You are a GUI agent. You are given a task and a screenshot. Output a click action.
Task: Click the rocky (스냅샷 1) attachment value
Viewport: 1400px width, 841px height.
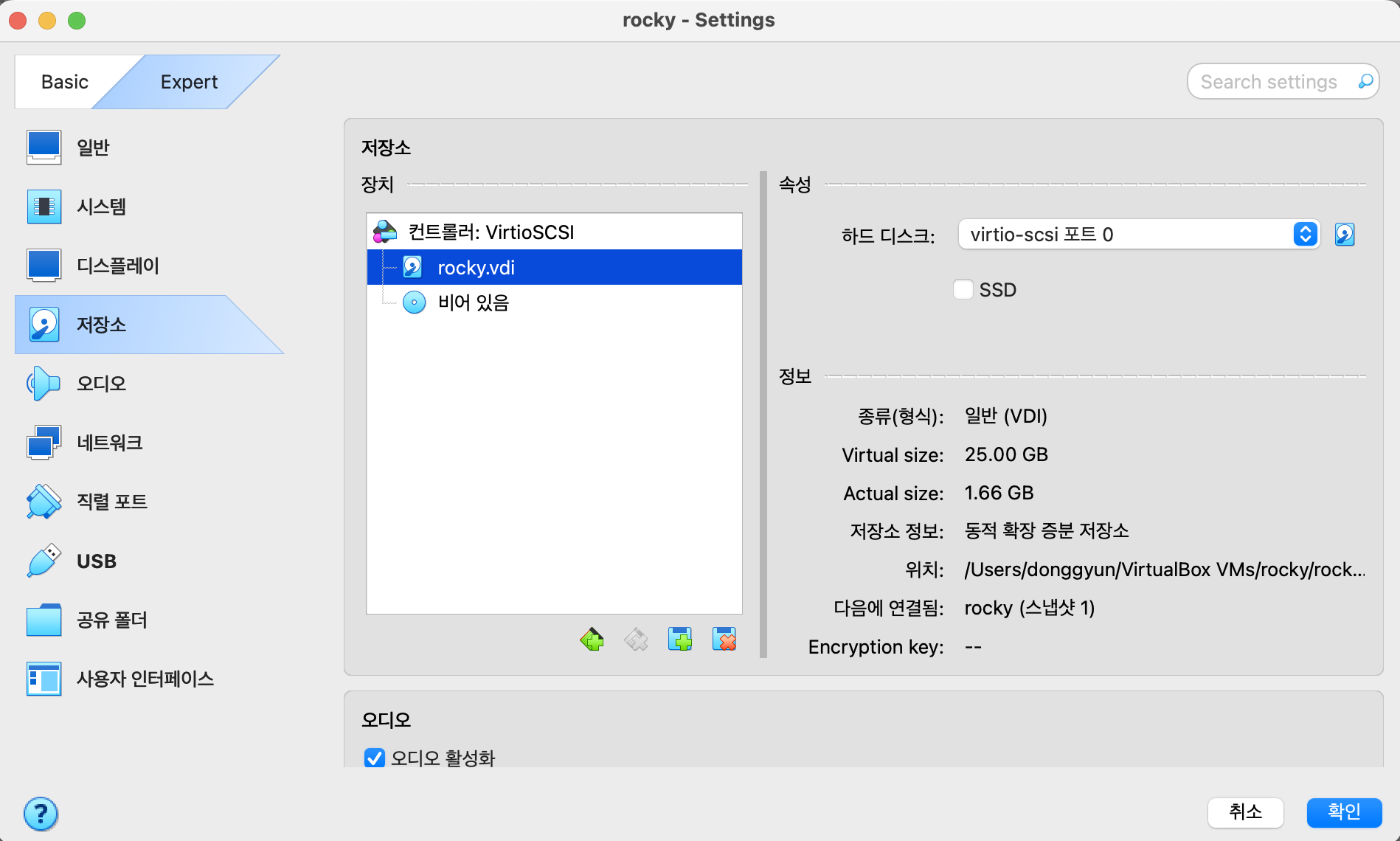[x=1029, y=608]
